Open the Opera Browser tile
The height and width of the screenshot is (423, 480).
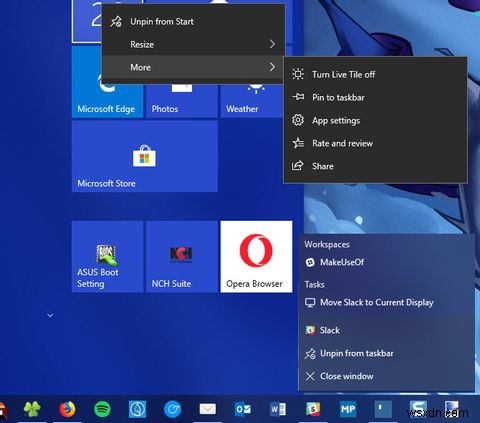coord(256,257)
